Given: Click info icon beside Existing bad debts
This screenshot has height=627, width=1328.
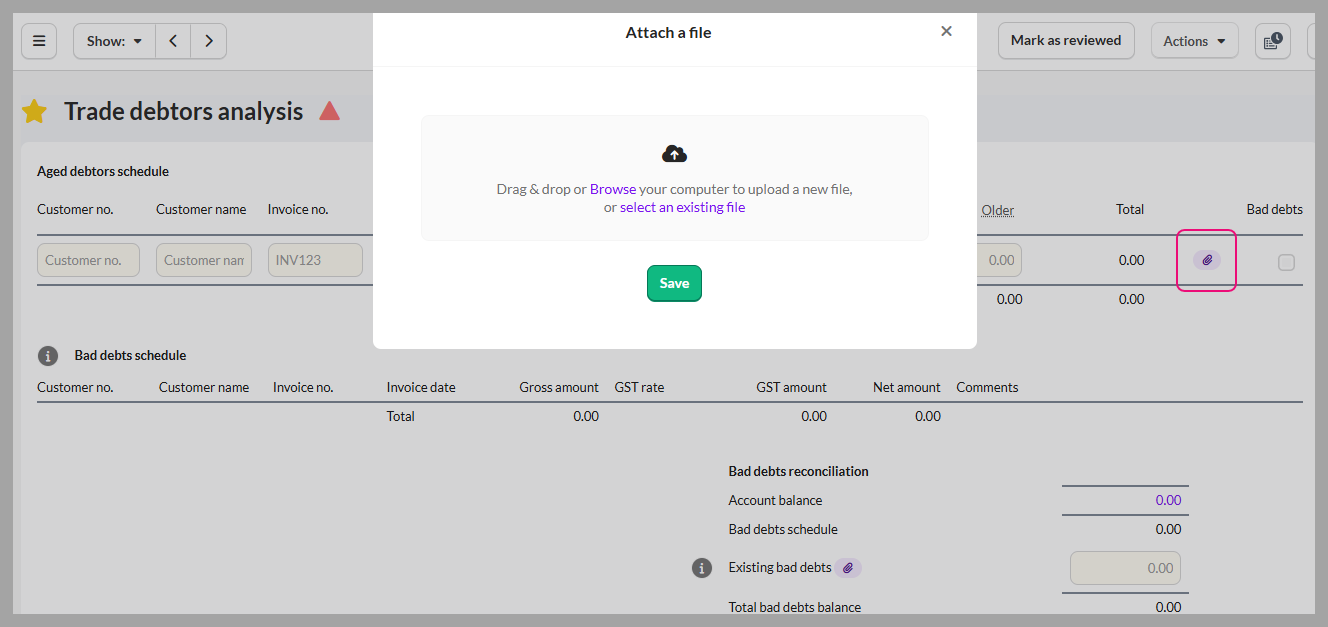Looking at the screenshot, I should coord(702,568).
